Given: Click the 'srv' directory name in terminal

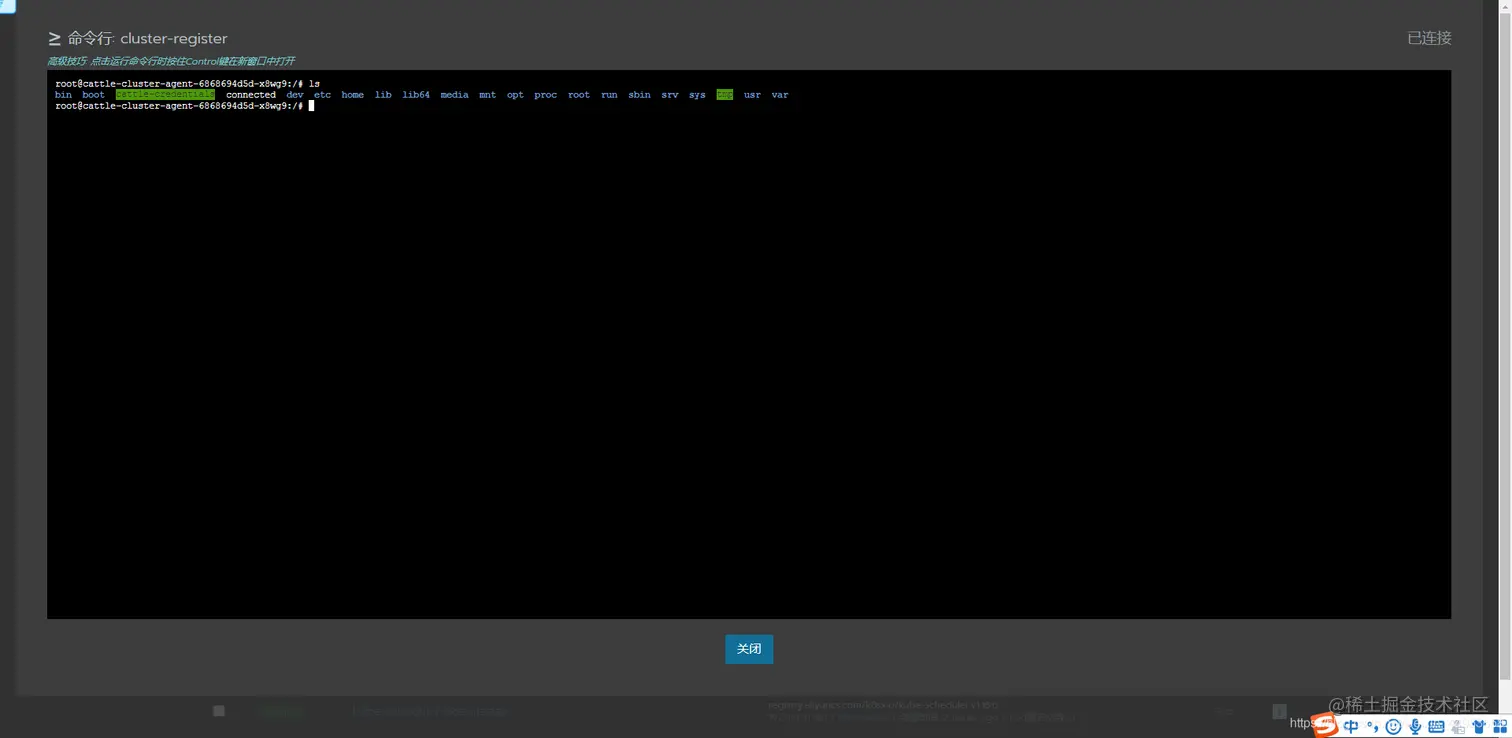Looking at the screenshot, I should tap(670, 95).
